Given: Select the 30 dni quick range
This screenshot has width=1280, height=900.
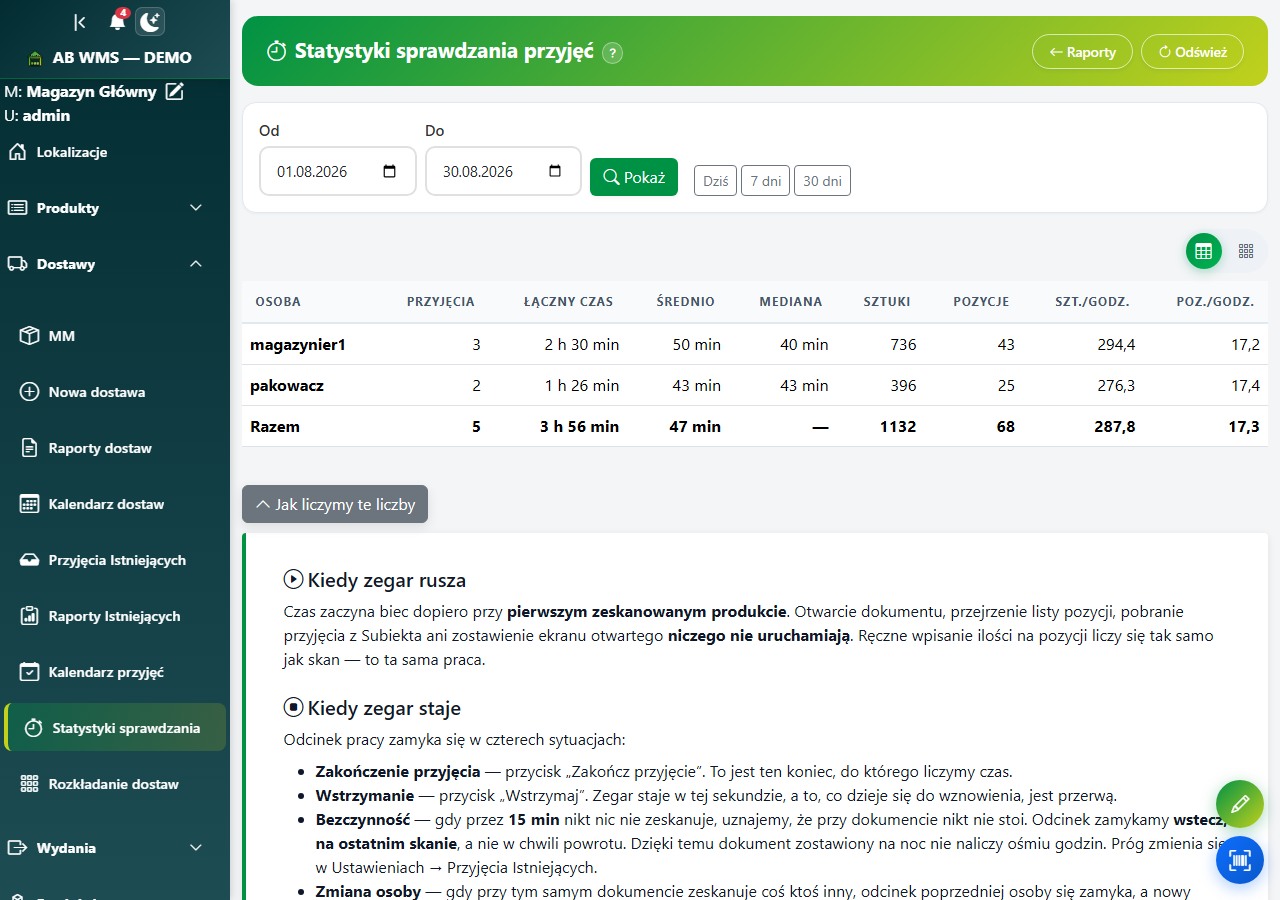Looking at the screenshot, I should (822, 181).
